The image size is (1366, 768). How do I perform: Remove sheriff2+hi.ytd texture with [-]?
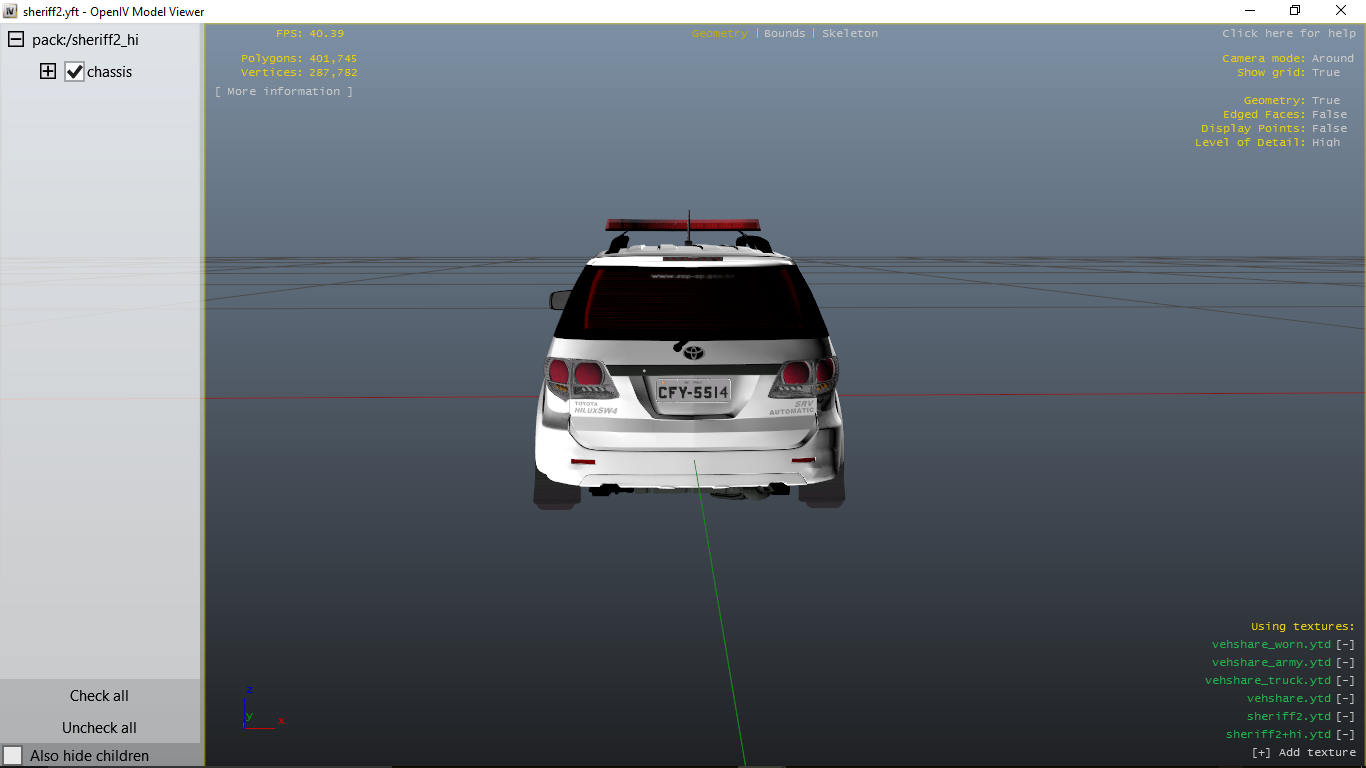coord(1345,735)
